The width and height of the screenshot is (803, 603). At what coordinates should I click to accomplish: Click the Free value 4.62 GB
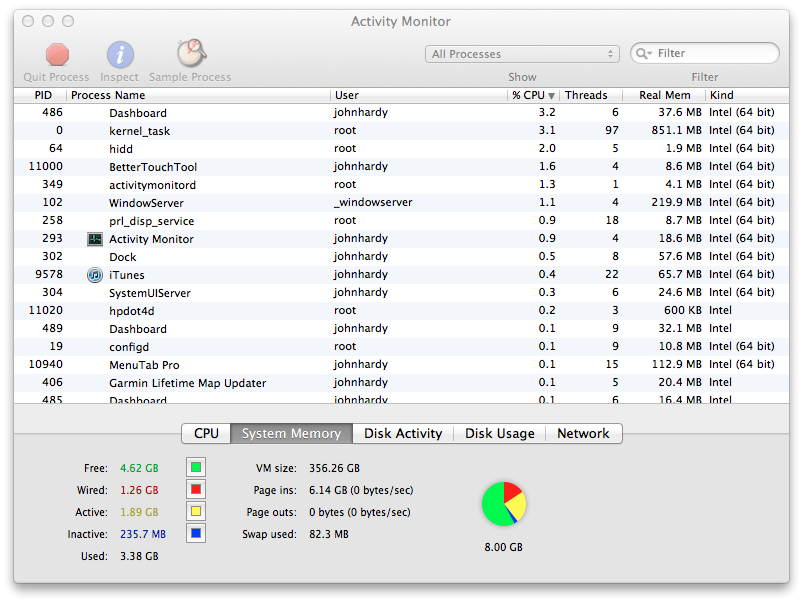click(139, 468)
